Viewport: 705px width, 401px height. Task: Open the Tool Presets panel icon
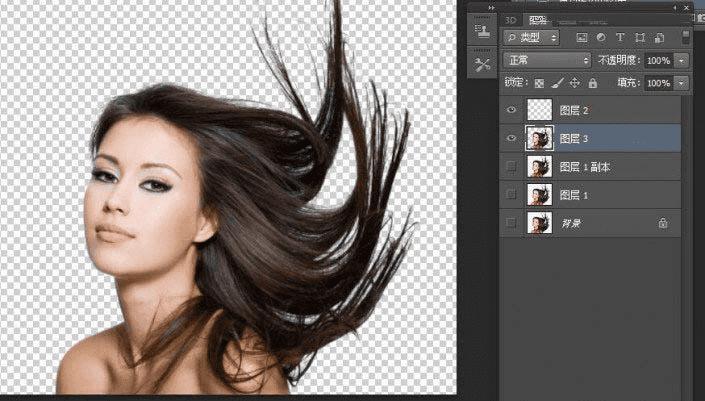click(x=482, y=64)
